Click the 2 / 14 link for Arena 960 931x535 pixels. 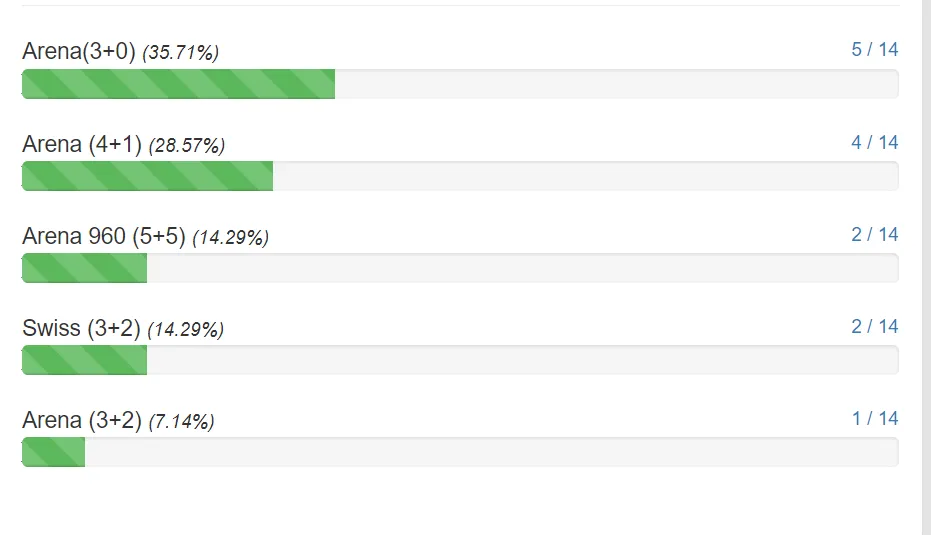click(x=874, y=235)
